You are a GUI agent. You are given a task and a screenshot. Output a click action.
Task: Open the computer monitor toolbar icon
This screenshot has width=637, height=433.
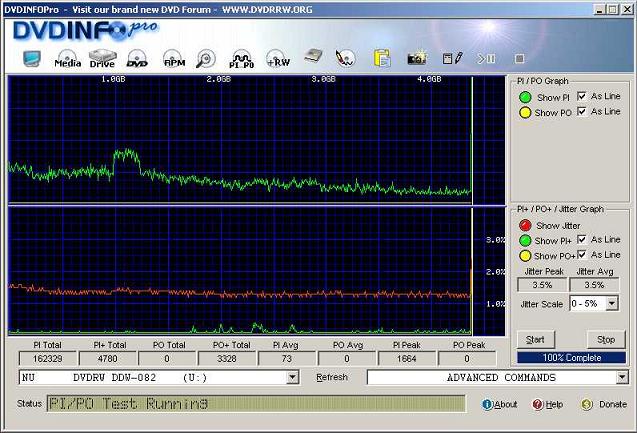32,58
